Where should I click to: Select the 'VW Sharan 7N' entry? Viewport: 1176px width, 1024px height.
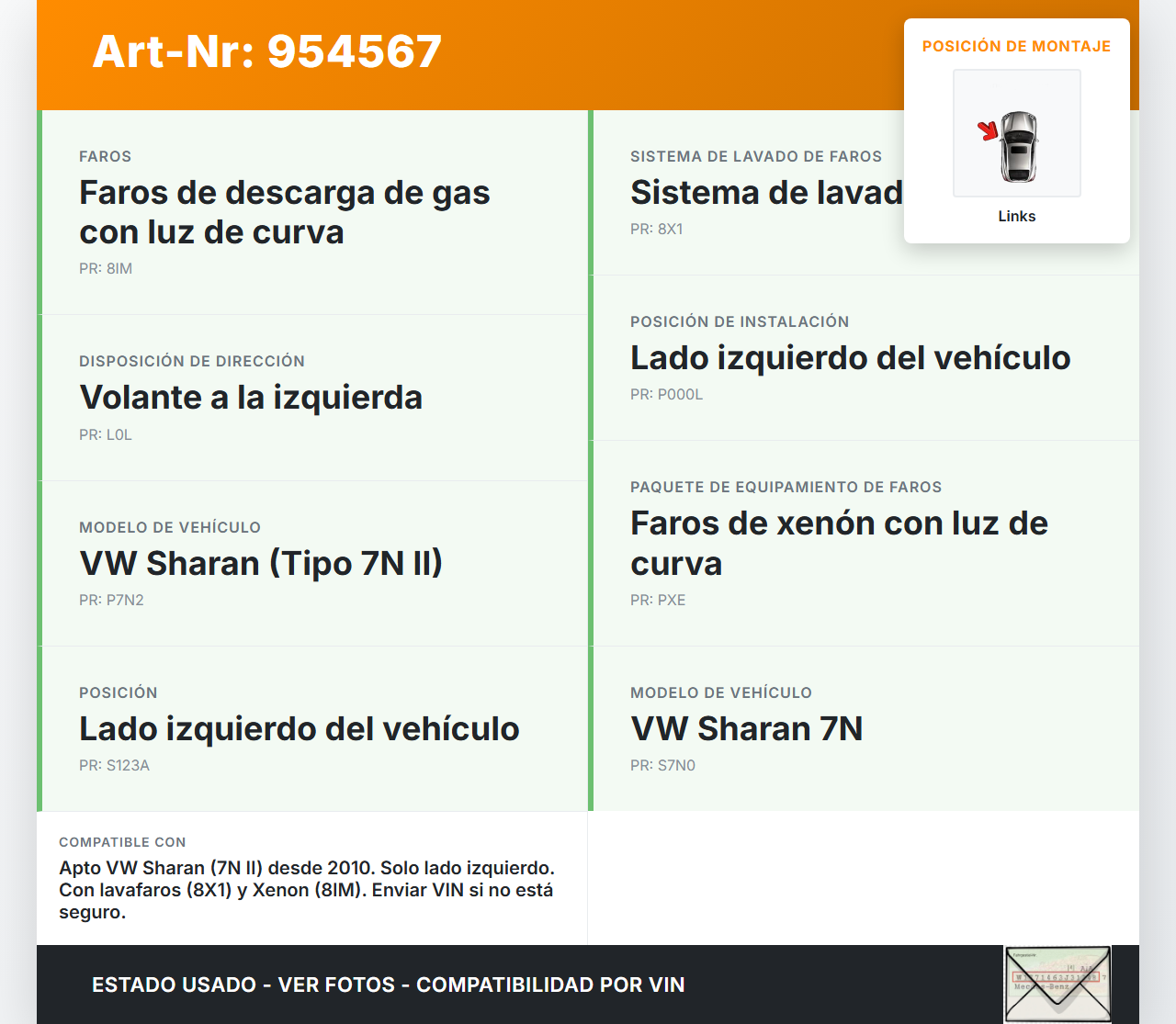[x=746, y=728]
